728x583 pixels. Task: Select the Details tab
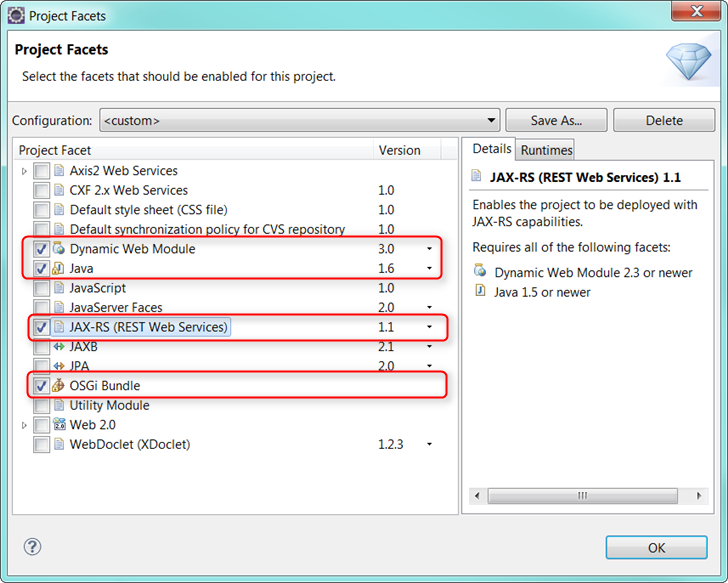[491, 149]
